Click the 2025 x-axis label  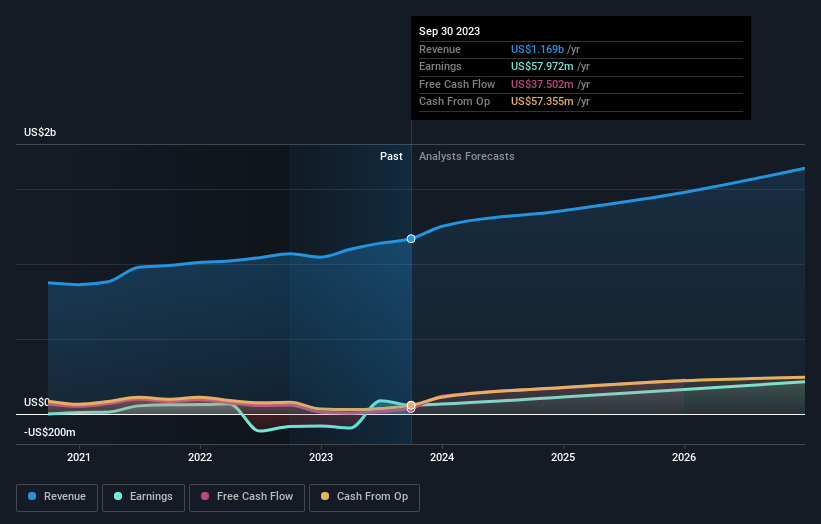pos(563,458)
